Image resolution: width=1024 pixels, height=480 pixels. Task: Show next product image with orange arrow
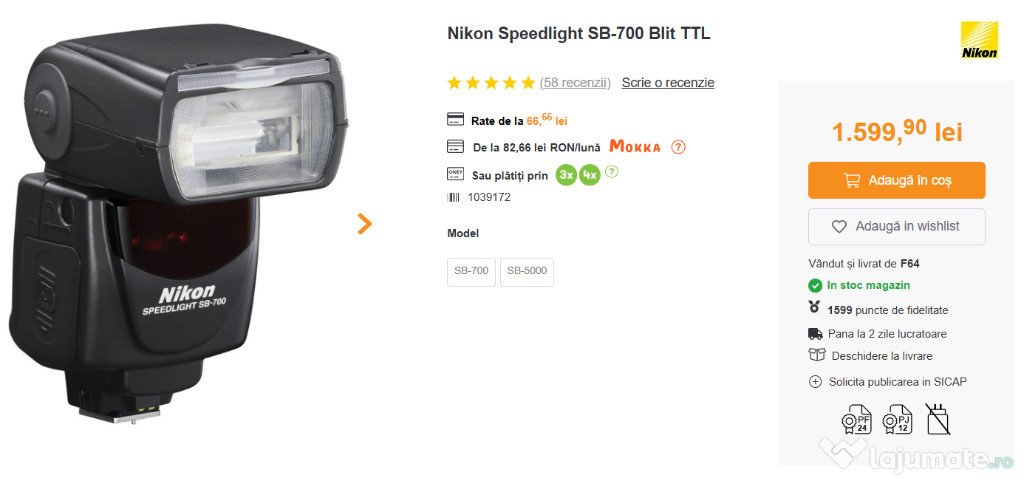pos(364,224)
